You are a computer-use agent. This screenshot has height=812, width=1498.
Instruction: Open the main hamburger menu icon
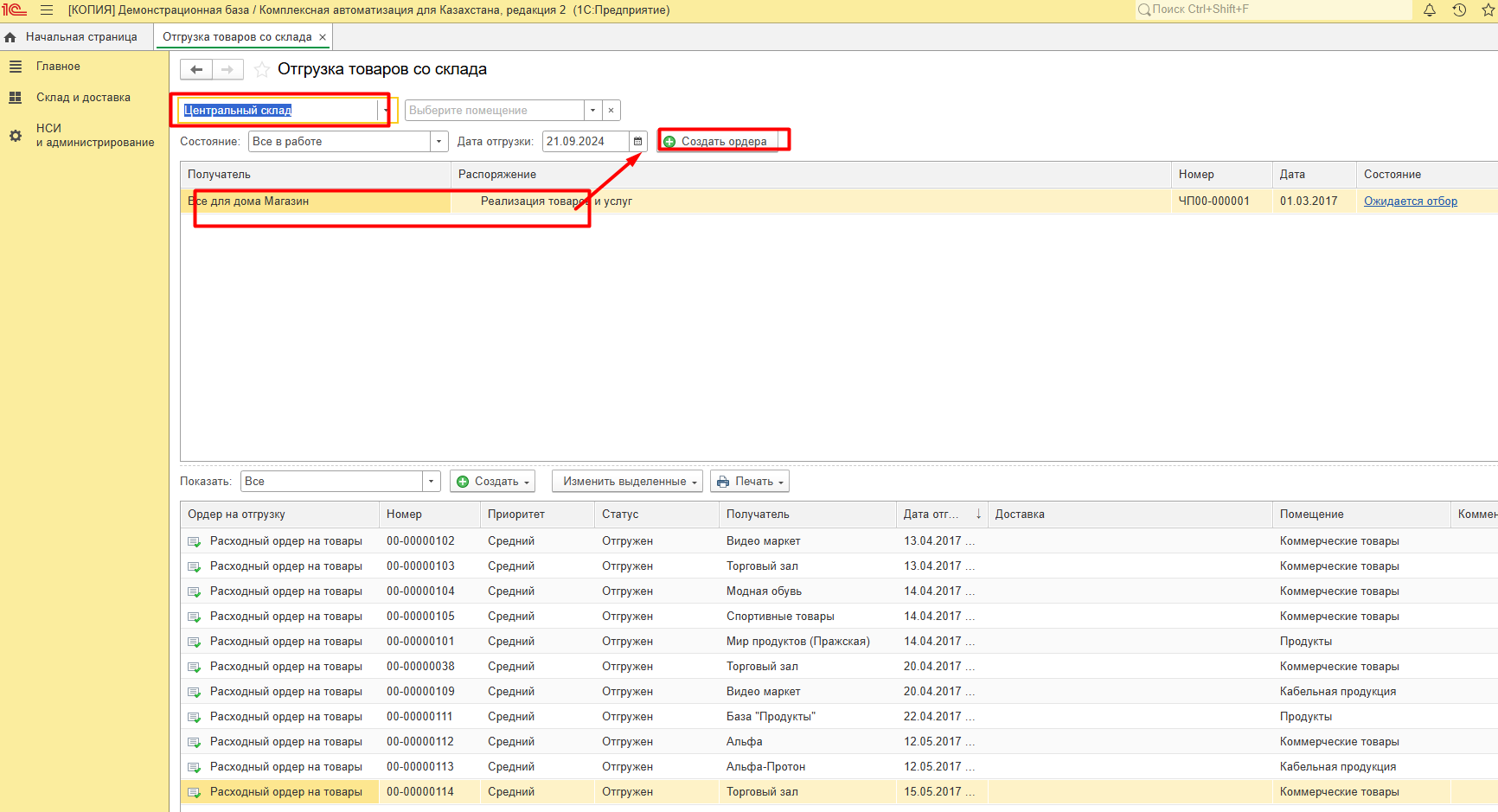point(47,10)
